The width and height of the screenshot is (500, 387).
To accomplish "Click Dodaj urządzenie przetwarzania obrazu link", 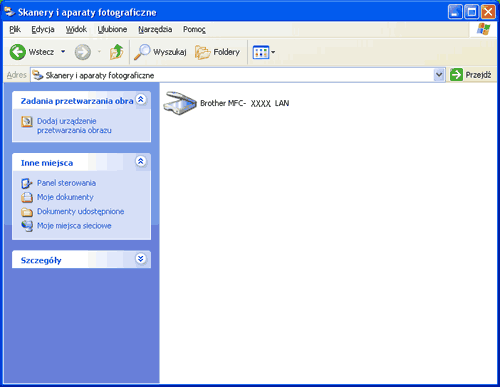I will tap(74, 126).
